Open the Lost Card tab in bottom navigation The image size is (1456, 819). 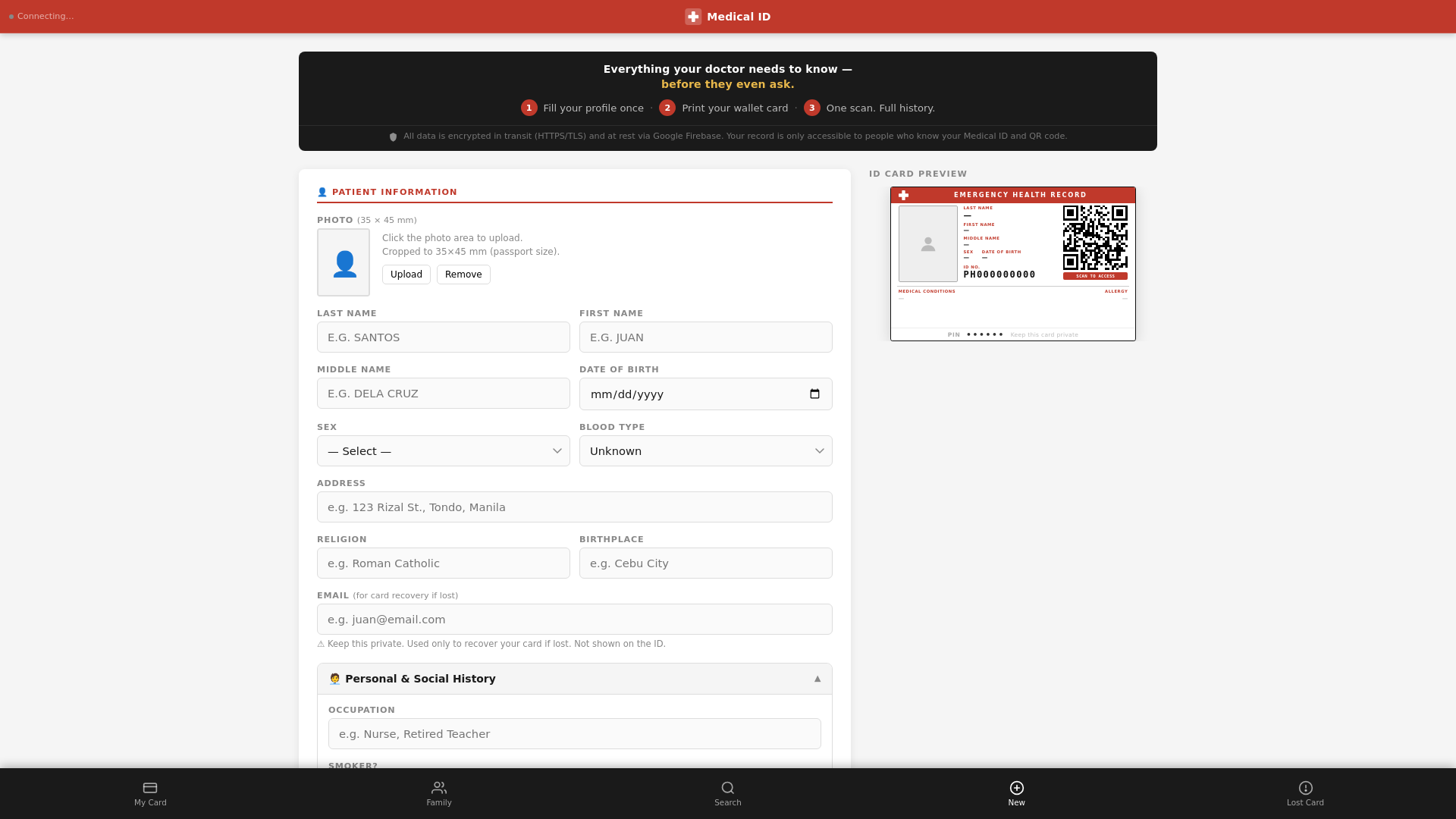[x=1305, y=793]
